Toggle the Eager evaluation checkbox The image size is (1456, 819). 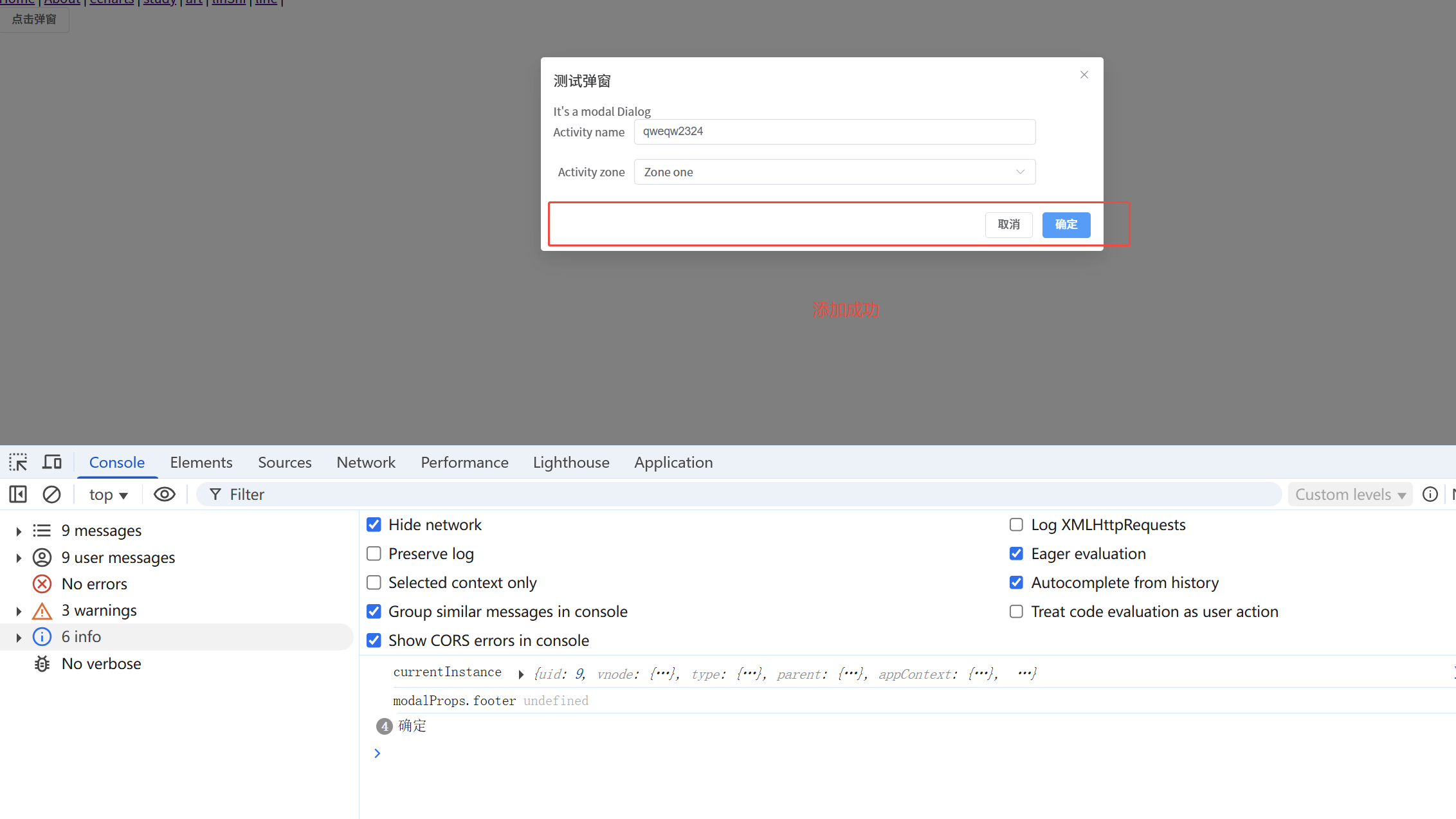click(1016, 553)
